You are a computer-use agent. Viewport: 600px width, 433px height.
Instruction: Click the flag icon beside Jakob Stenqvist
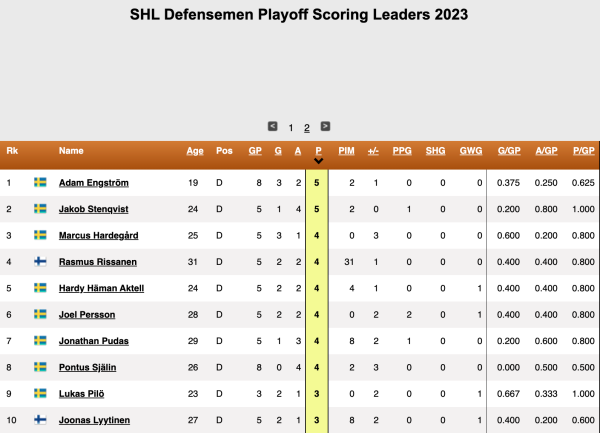coord(40,209)
